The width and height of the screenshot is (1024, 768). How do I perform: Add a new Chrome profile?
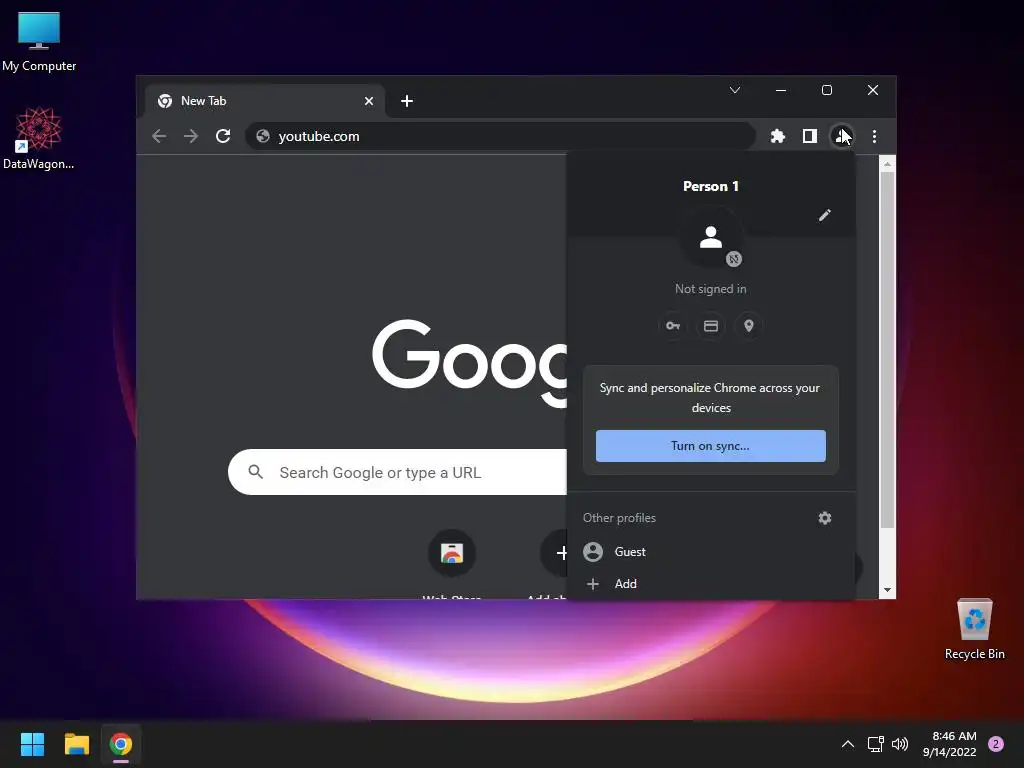pos(711,583)
